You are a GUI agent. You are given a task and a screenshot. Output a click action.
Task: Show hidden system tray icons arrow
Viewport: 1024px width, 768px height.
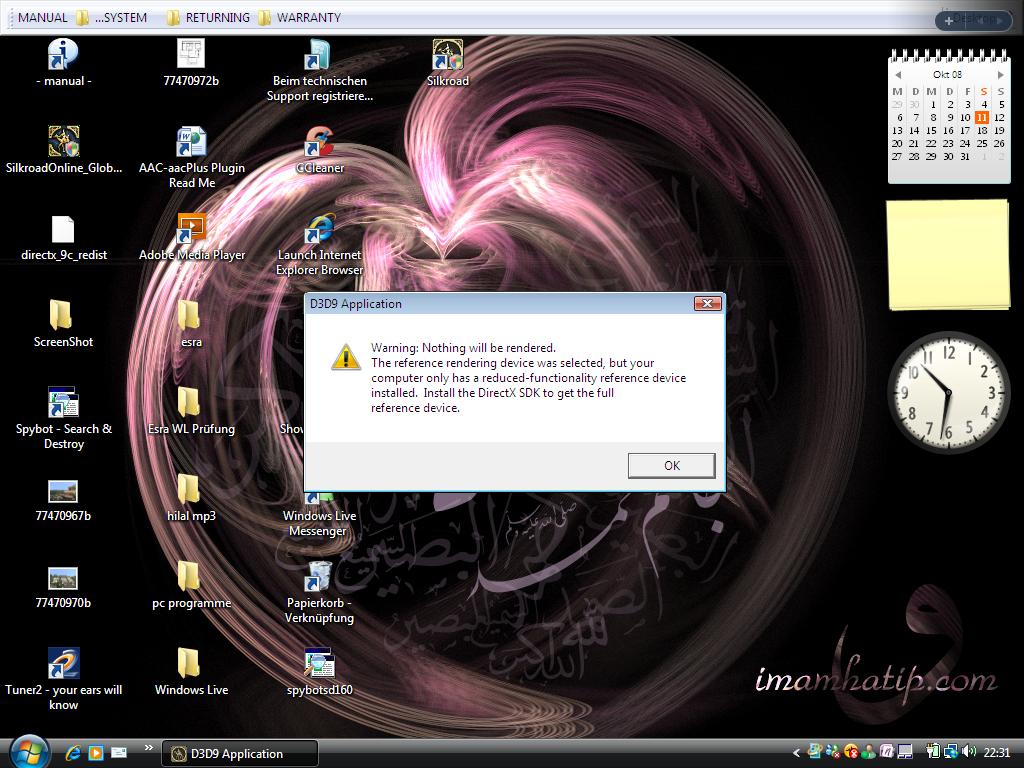(x=797, y=753)
